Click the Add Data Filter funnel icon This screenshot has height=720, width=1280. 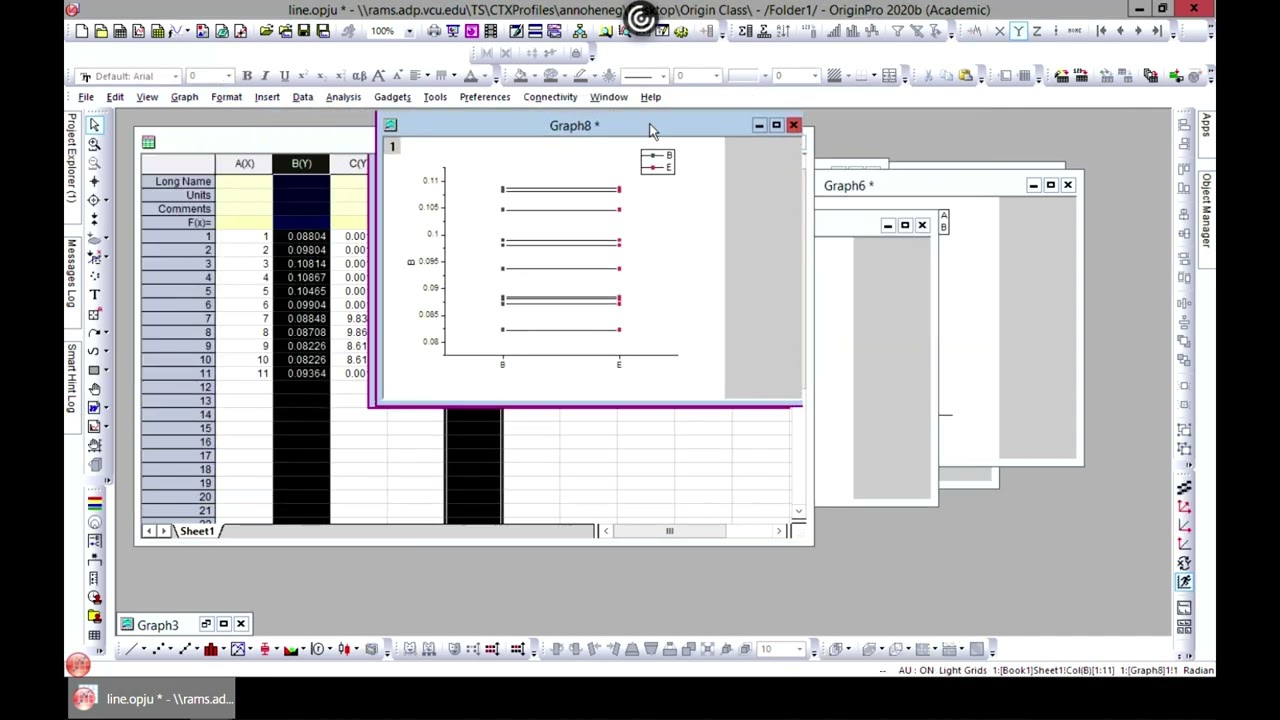click(x=897, y=31)
